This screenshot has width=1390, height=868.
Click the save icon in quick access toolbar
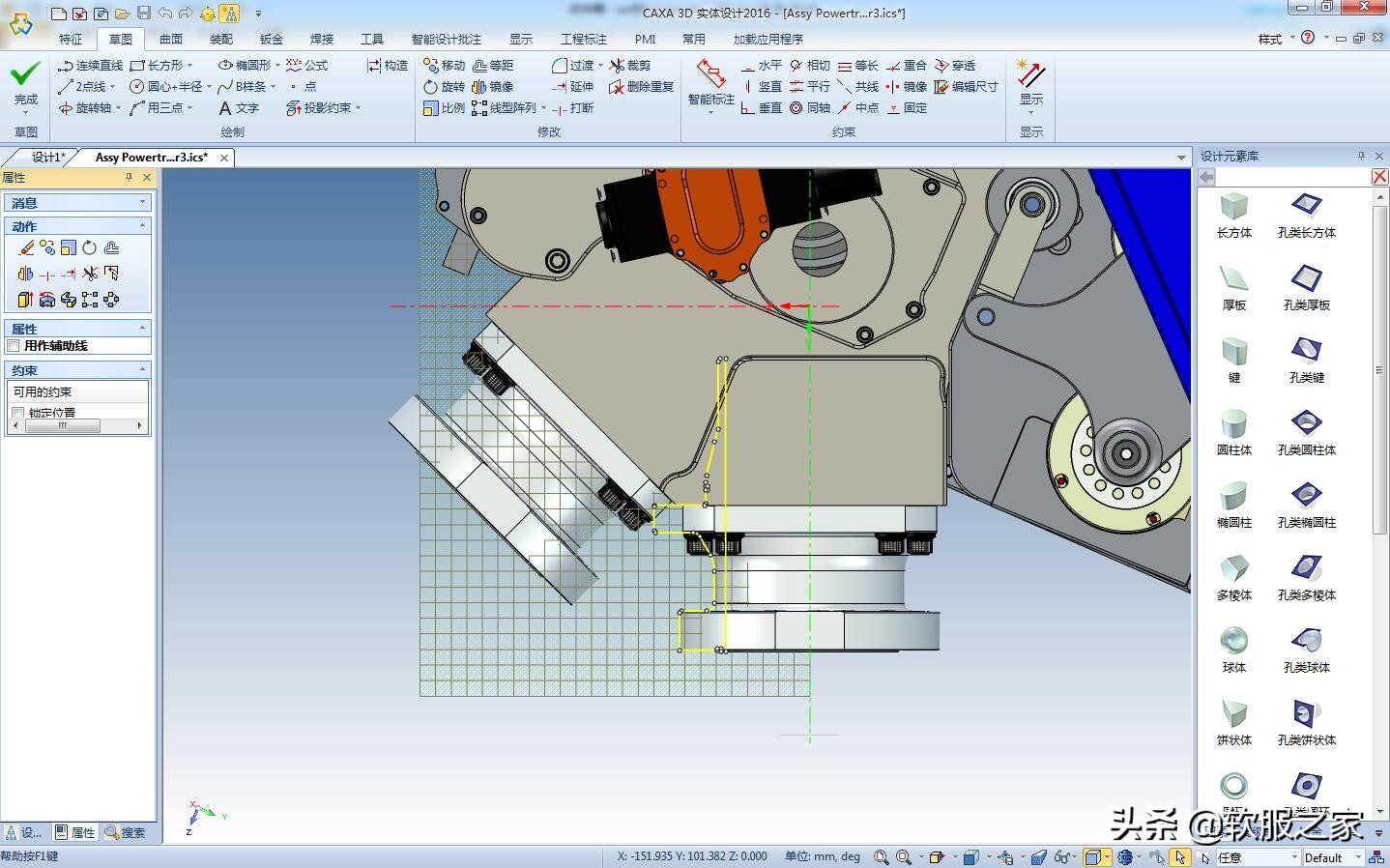coord(144,13)
